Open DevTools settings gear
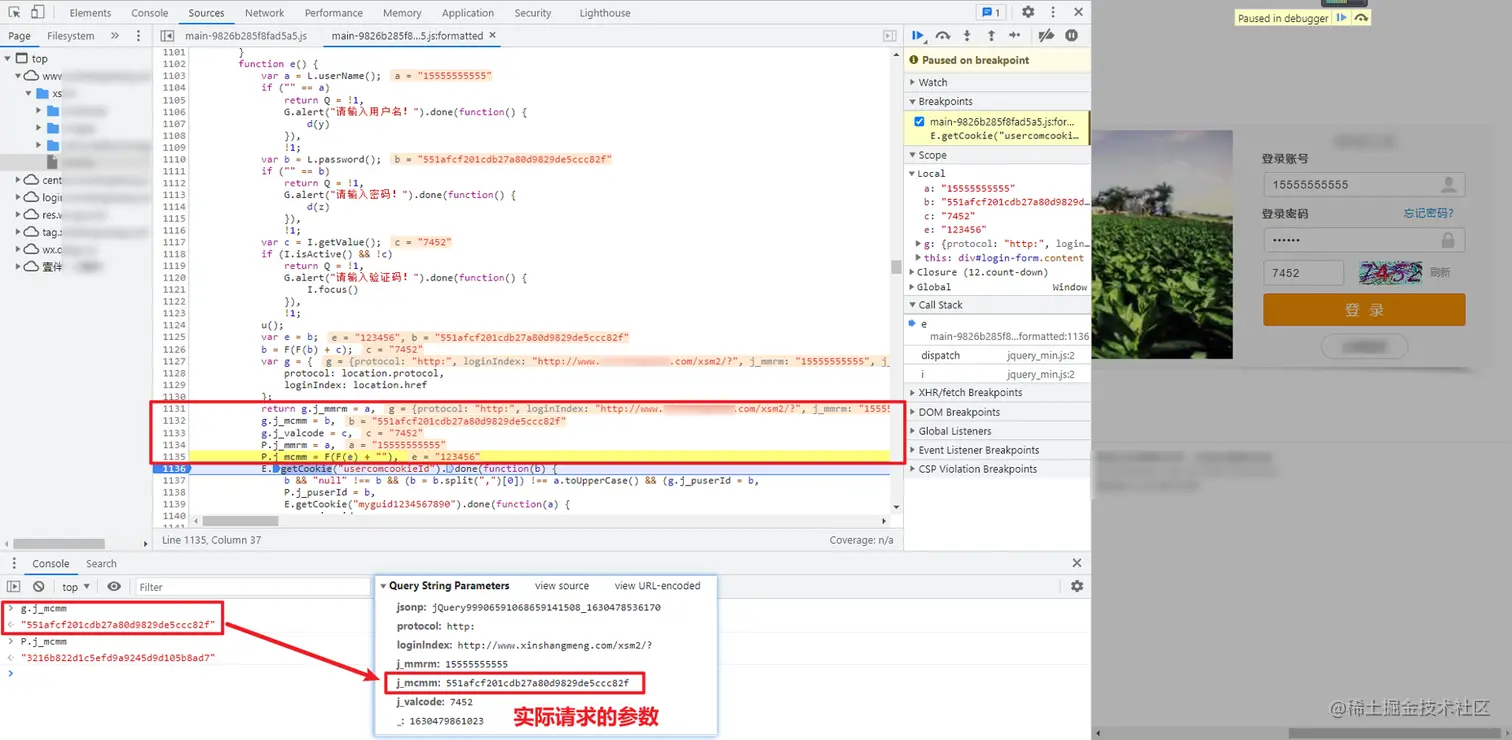1512x740 pixels. [1028, 12]
